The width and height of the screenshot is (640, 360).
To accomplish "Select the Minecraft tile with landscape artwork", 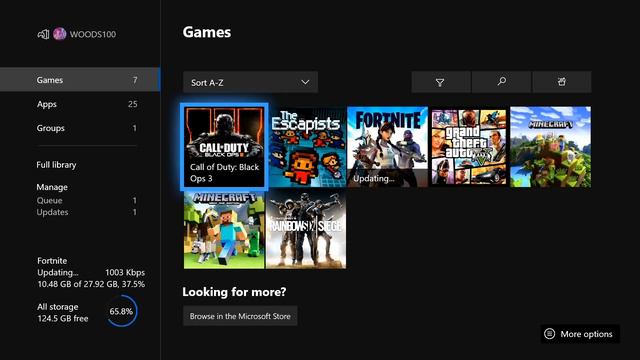I will [x=551, y=147].
